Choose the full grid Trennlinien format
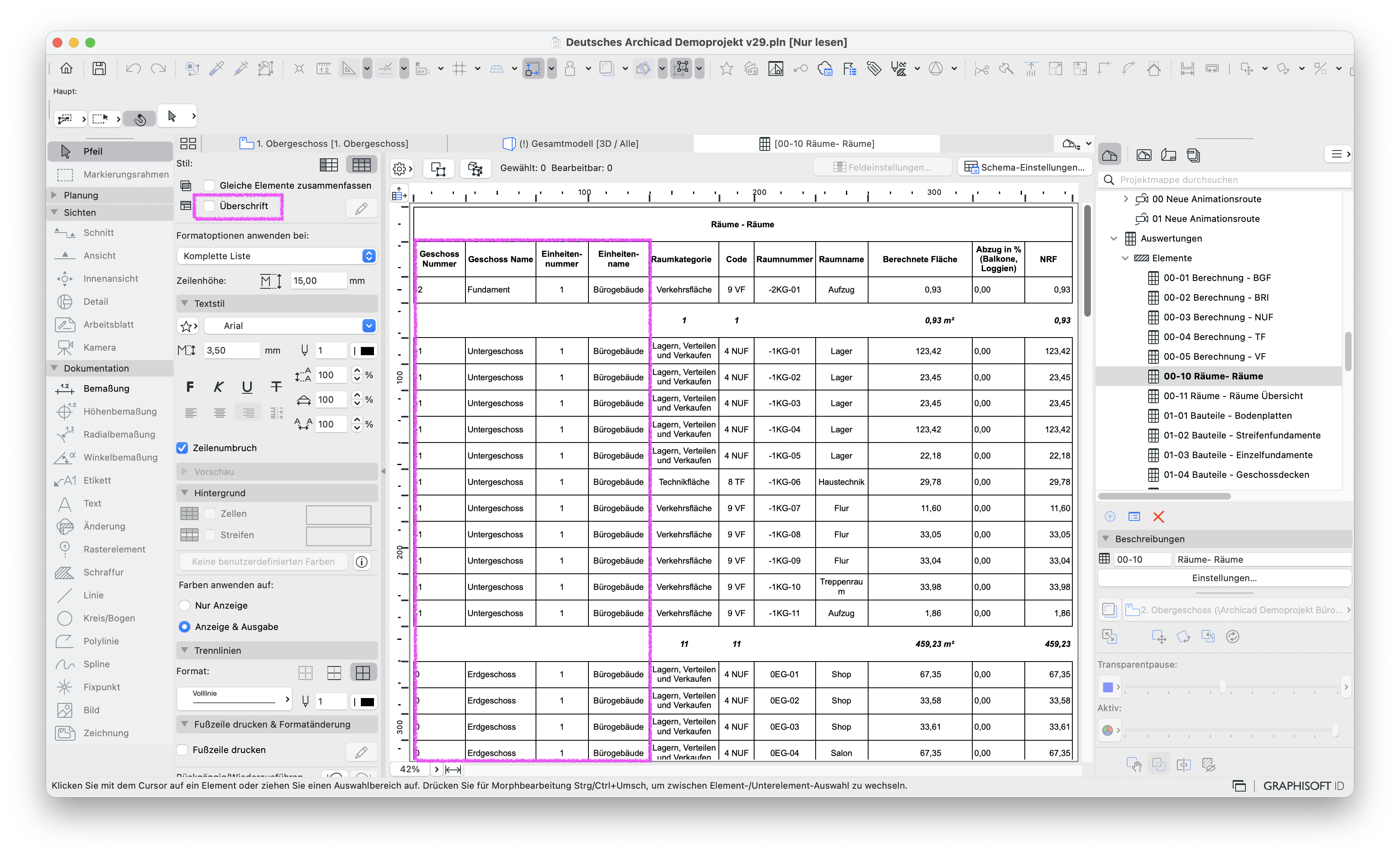This screenshot has height=858, width=1400. (363, 673)
